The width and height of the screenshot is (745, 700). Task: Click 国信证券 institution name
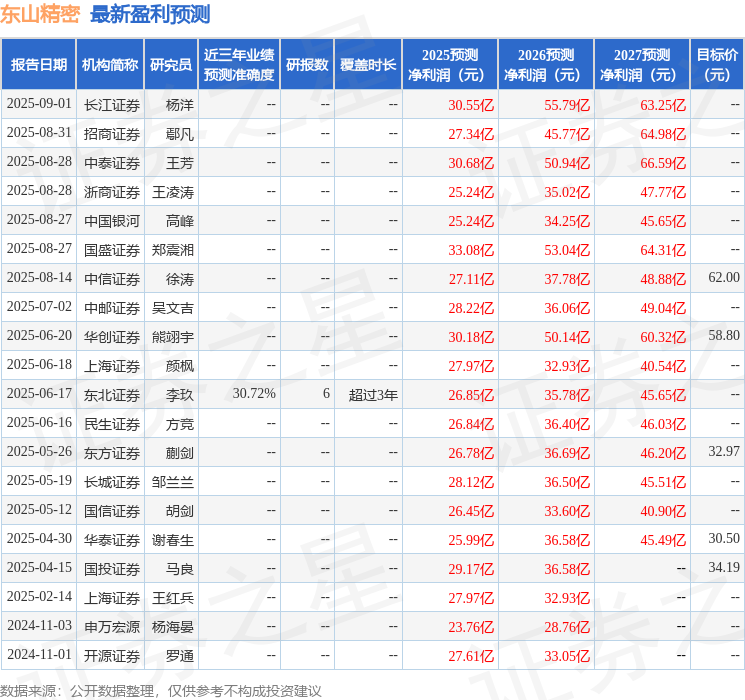(x=112, y=511)
